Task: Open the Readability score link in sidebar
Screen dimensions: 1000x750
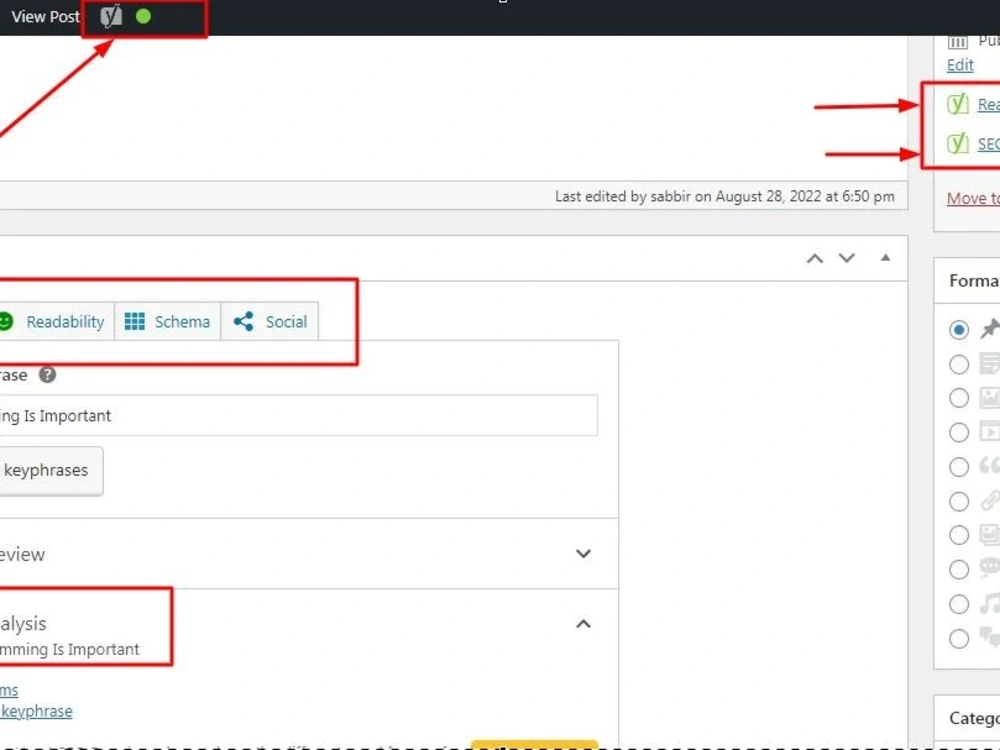Action: click(989, 105)
